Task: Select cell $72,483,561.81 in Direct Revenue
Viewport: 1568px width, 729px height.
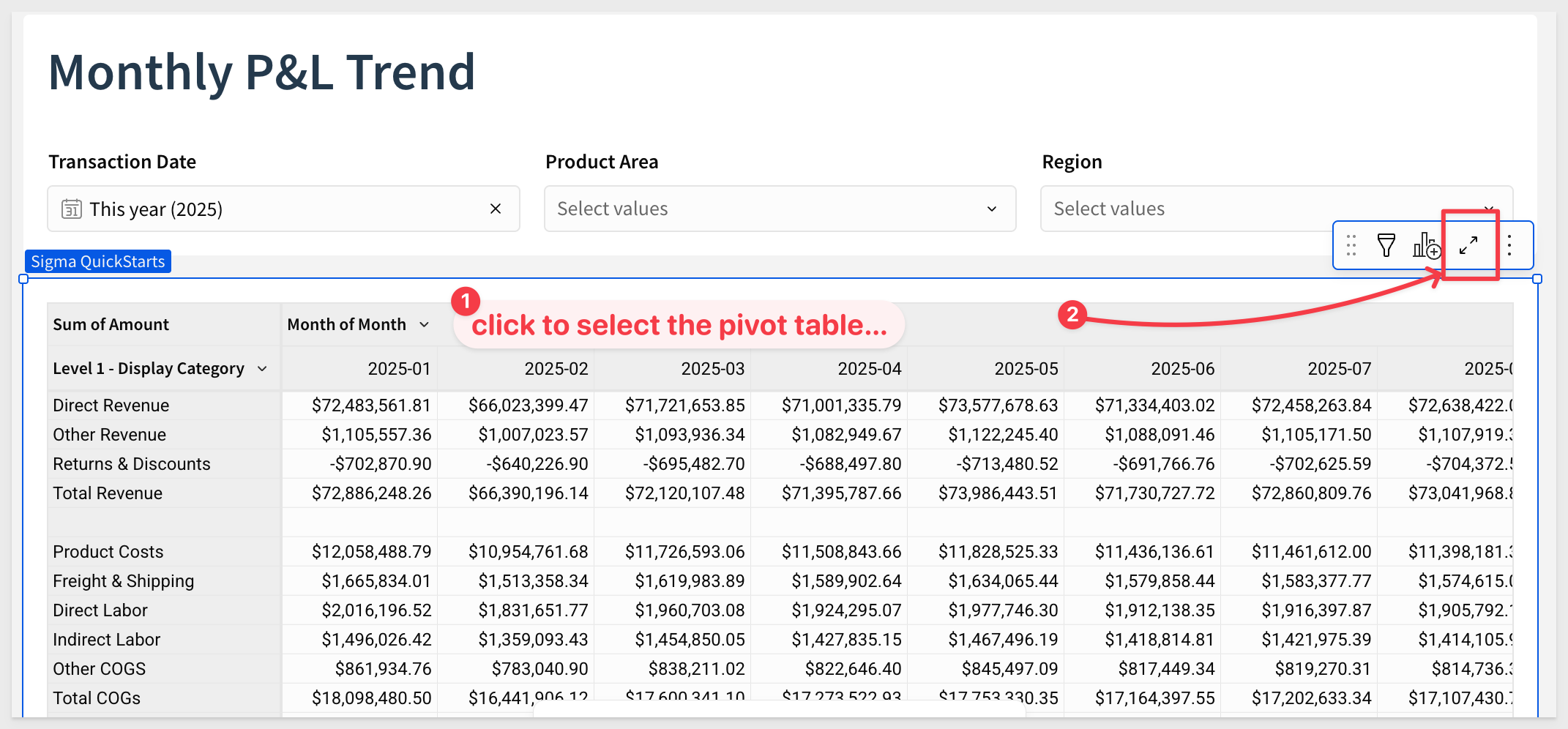Action: coord(359,405)
